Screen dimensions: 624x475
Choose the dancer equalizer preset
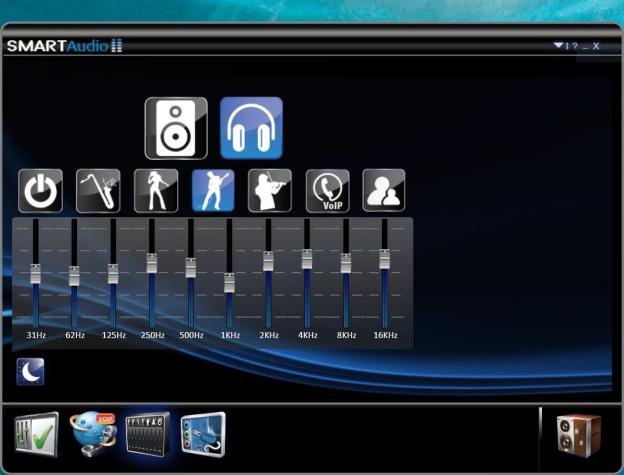coord(156,190)
